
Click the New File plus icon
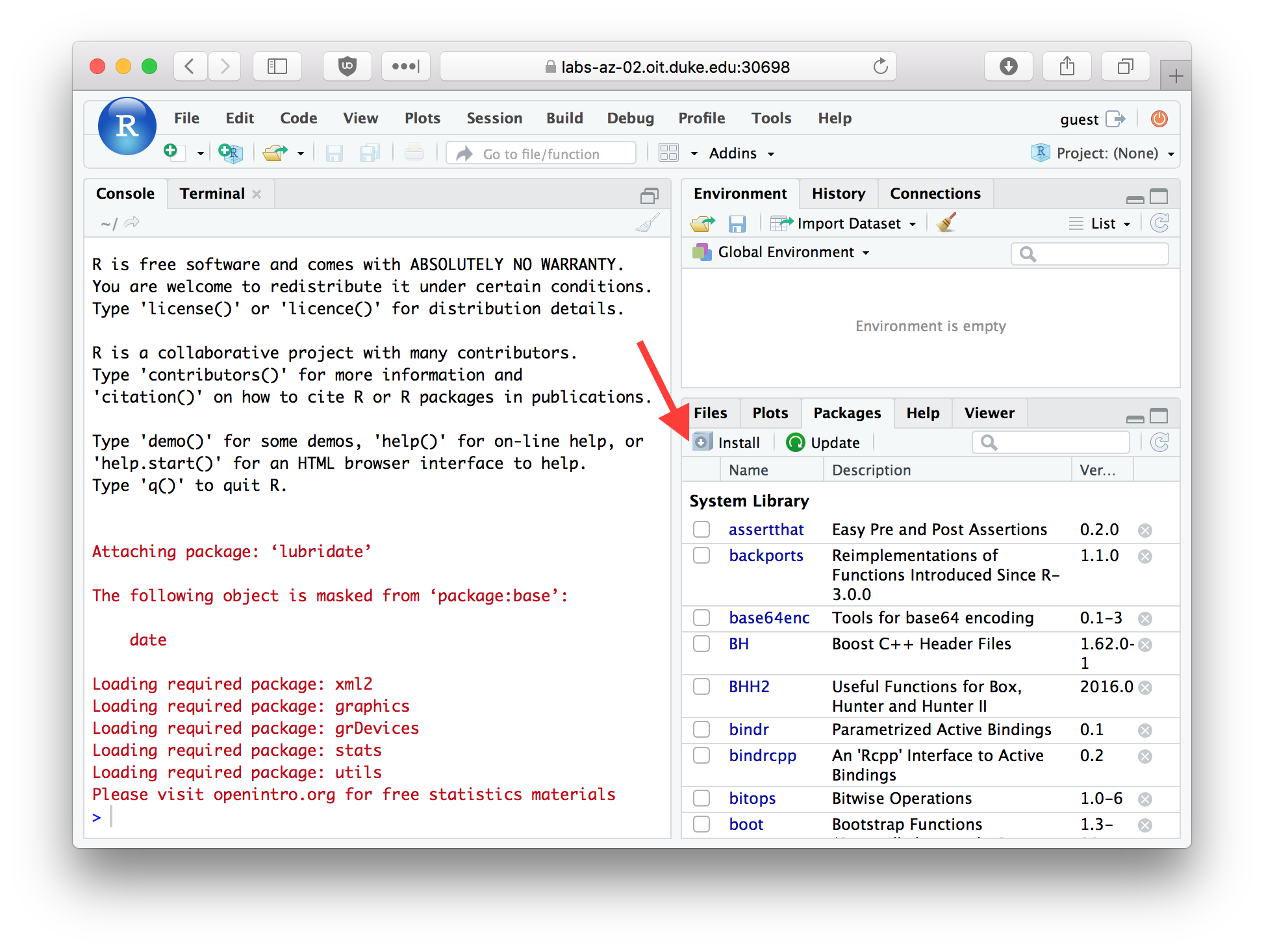point(171,153)
